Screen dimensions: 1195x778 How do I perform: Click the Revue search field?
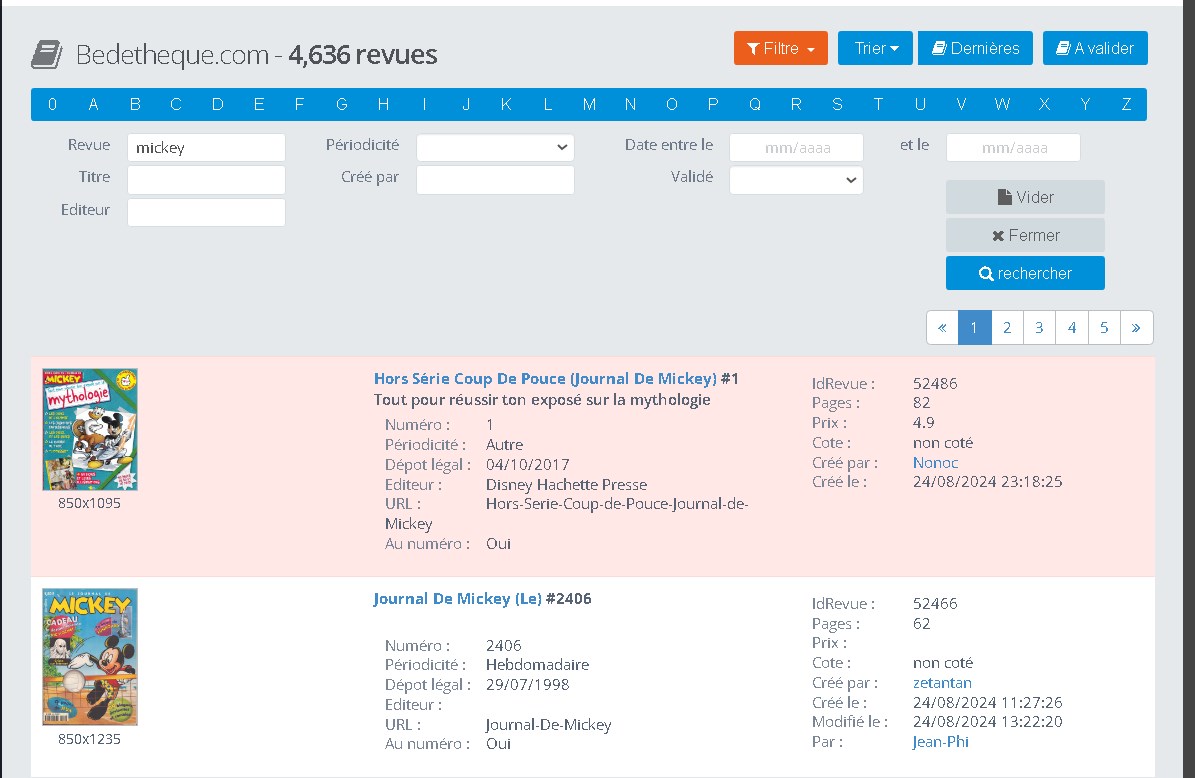206,147
